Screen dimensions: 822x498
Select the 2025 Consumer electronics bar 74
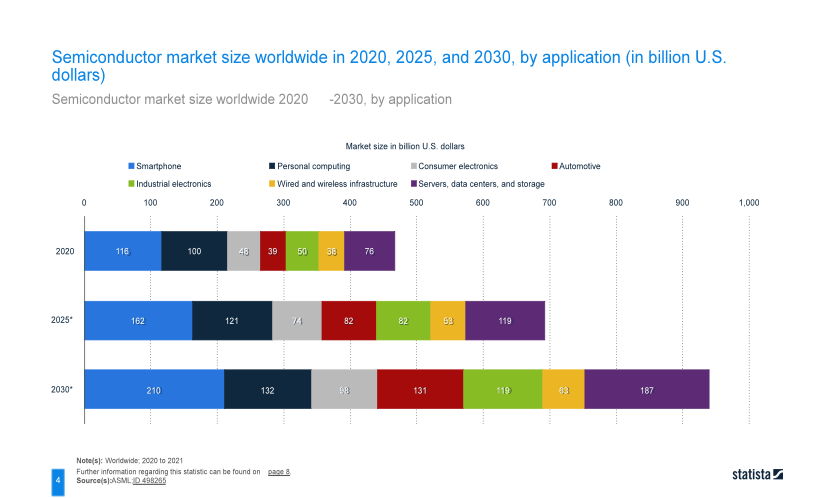pos(297,320)
